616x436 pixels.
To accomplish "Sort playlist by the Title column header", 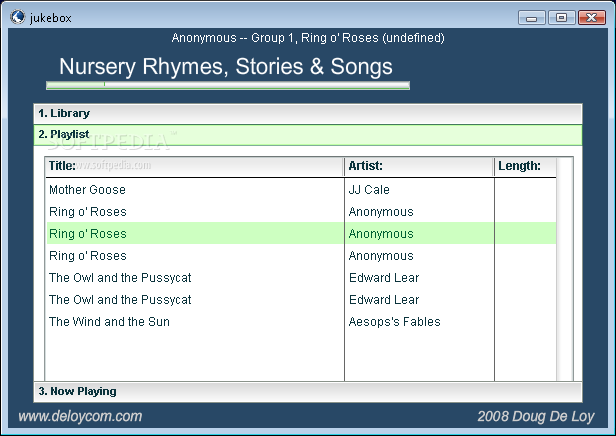I will click(194, 167).
